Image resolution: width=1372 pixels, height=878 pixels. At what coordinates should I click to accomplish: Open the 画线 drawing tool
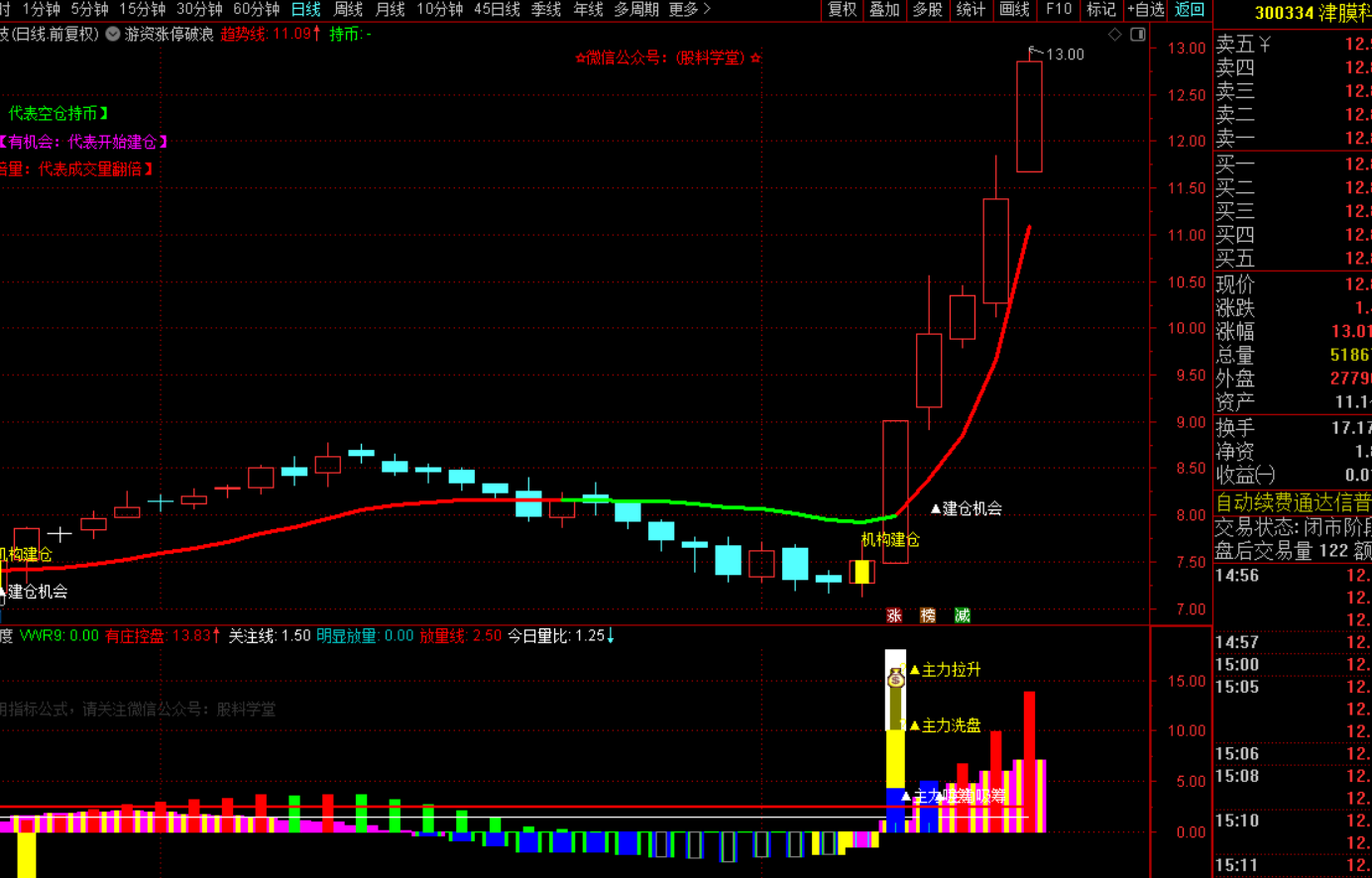click(1014, 9)
